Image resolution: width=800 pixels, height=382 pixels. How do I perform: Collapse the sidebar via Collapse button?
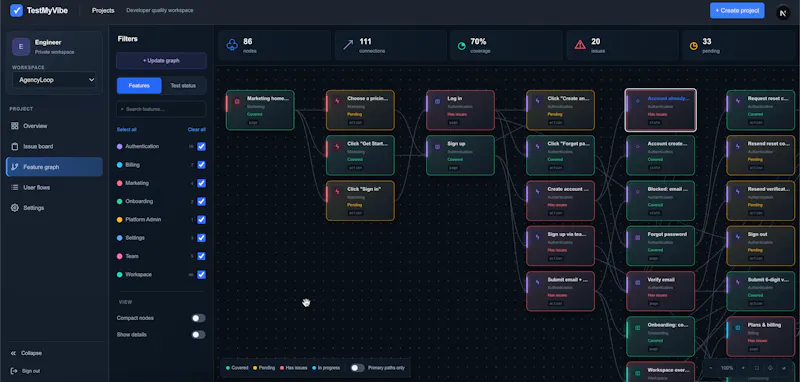[x=26, y=353]
